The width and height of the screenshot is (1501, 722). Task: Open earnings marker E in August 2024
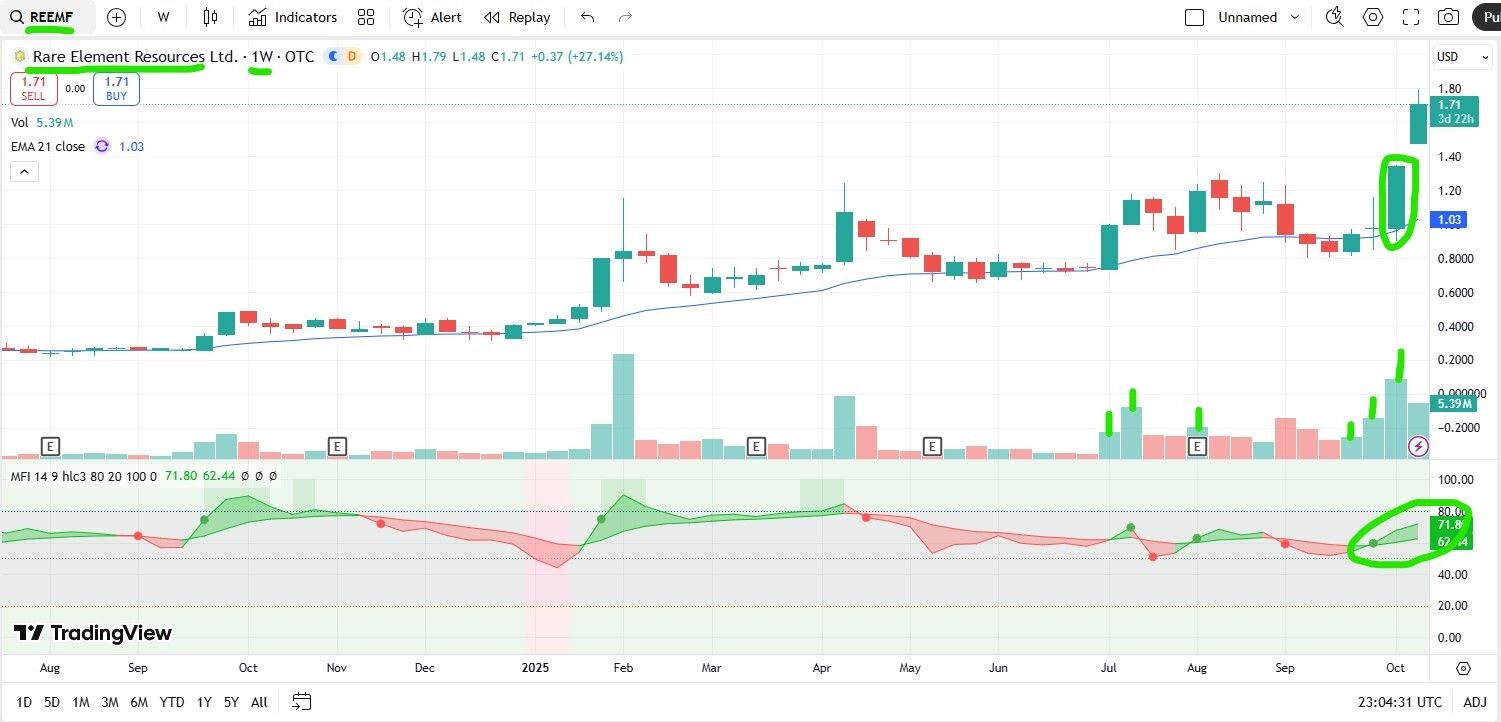coord(50,446)
